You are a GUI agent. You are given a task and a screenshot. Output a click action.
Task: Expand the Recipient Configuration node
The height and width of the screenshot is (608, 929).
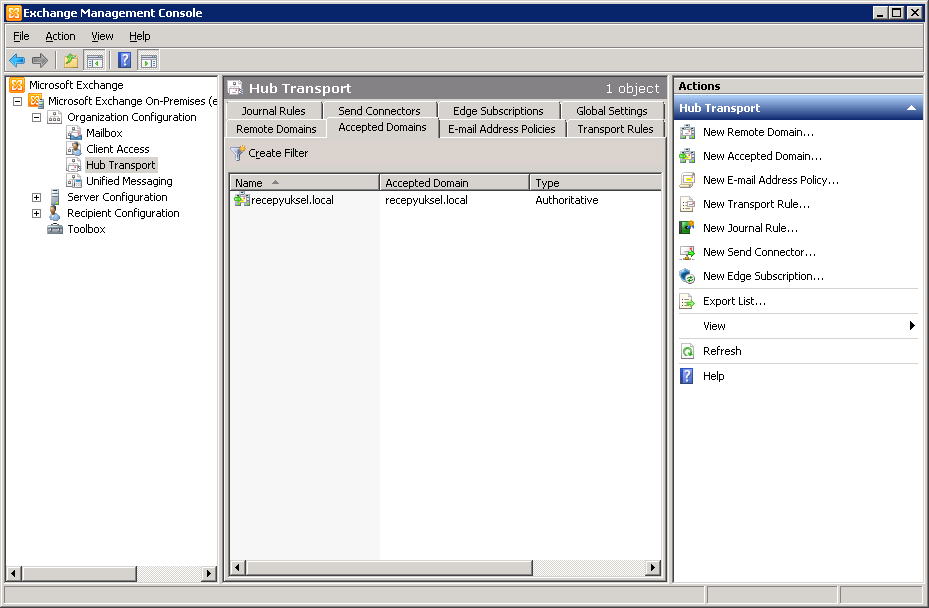coord(36,213)
